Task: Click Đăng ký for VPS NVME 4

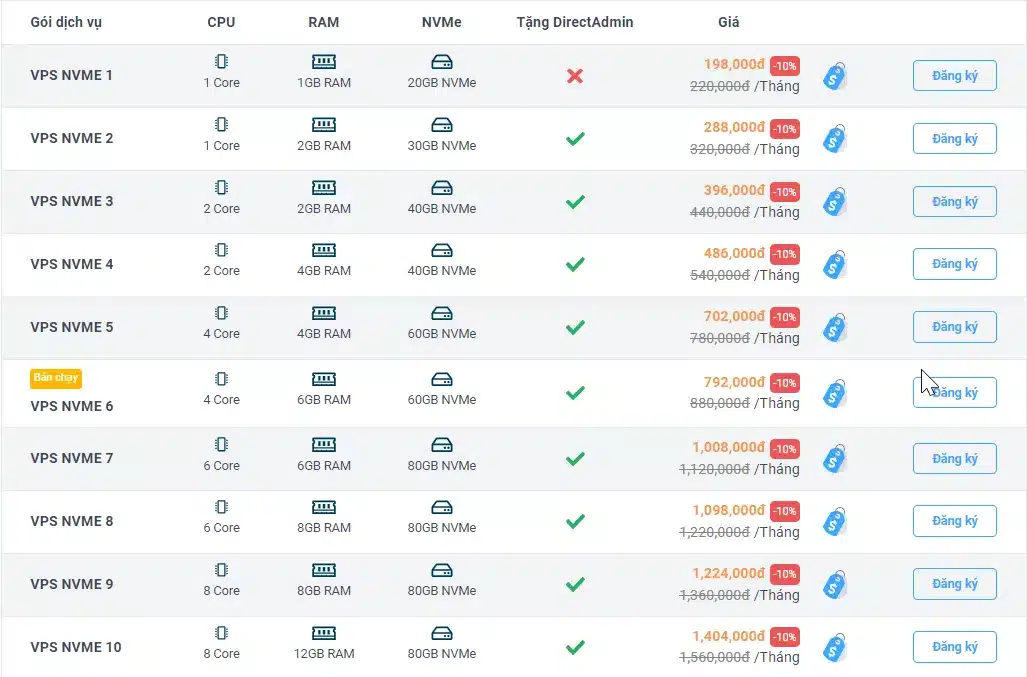Action: point(954,264)
